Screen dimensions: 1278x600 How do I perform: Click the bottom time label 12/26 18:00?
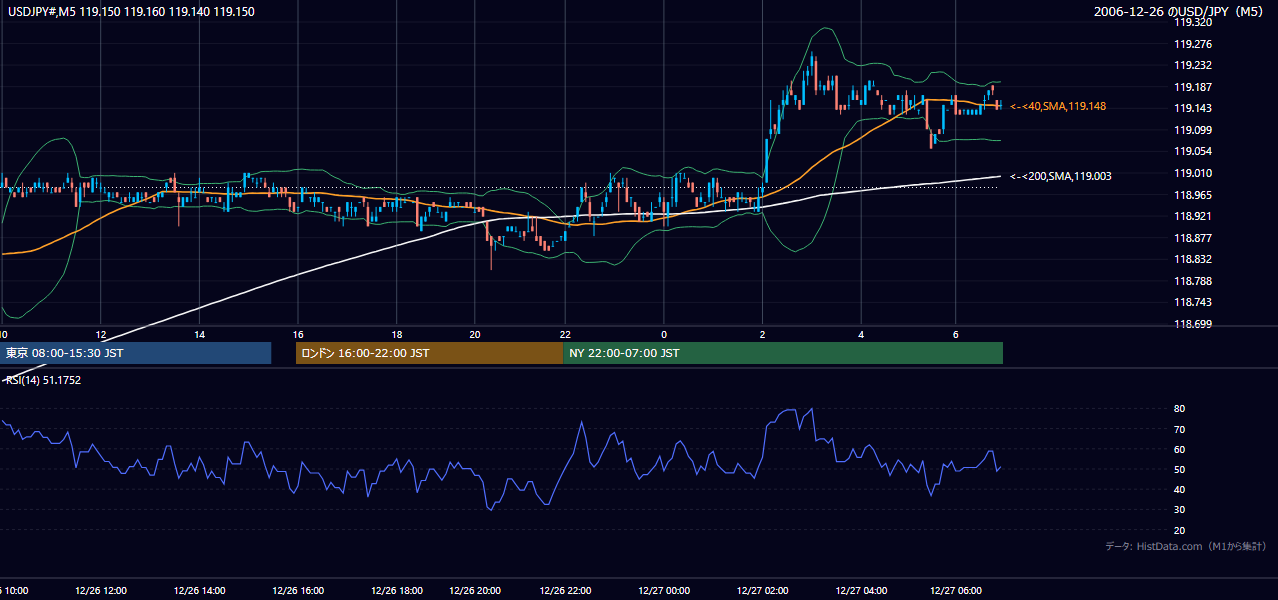[397, 591]
